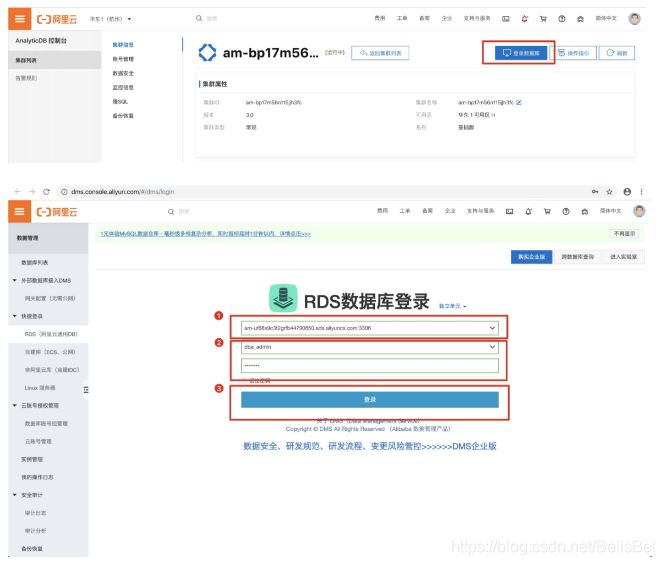
Task: Click browser back arrow
Action: 17,191
